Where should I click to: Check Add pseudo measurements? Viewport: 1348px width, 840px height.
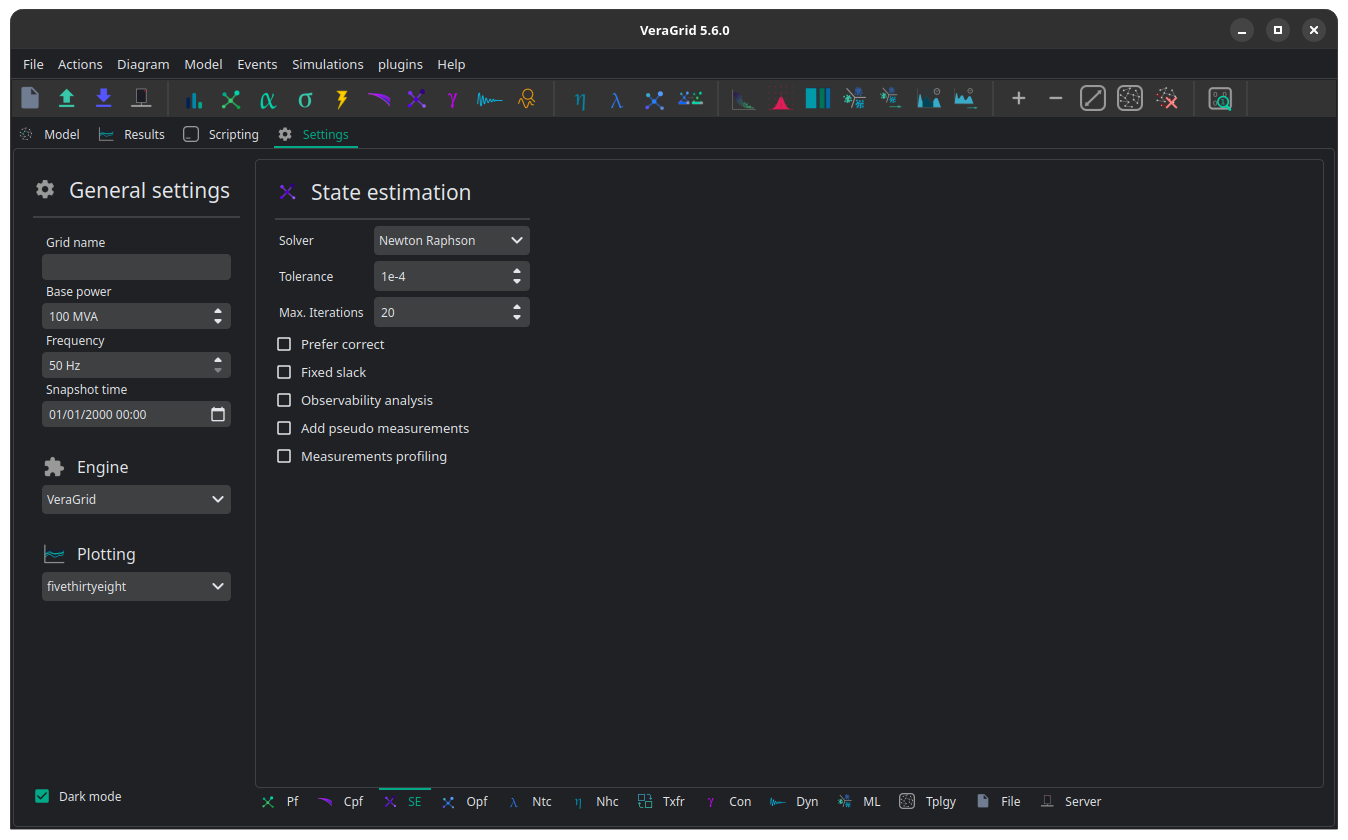[284, 428]
